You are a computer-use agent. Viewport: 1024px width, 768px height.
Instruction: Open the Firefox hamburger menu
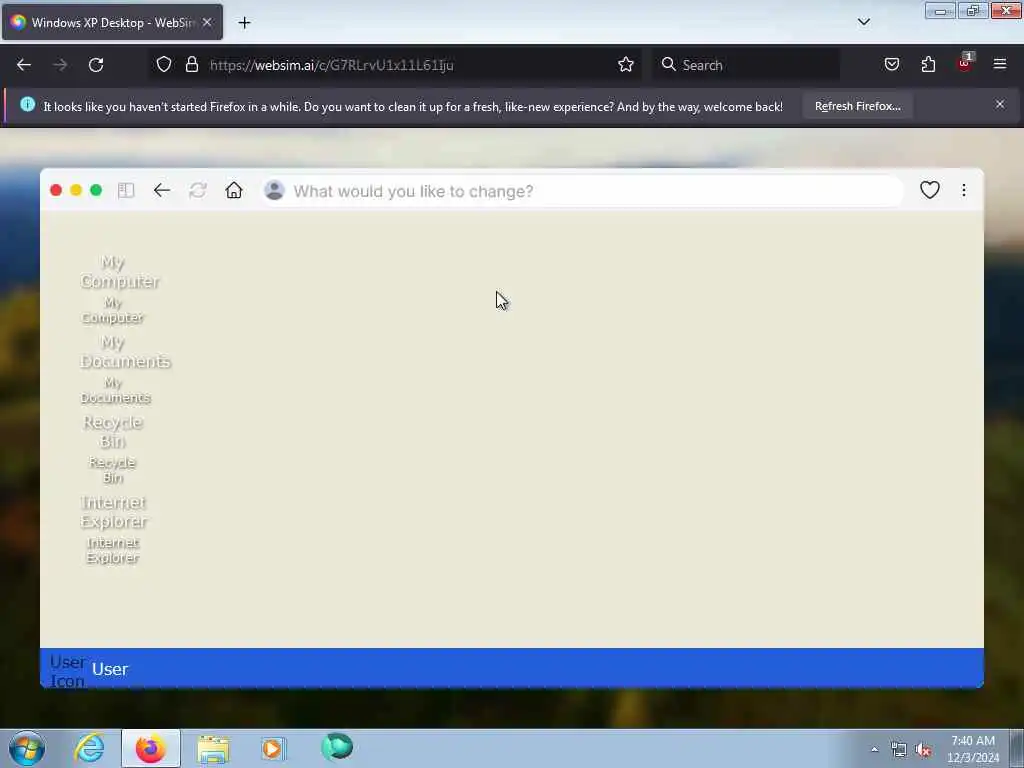click(x=1000, y=64)
